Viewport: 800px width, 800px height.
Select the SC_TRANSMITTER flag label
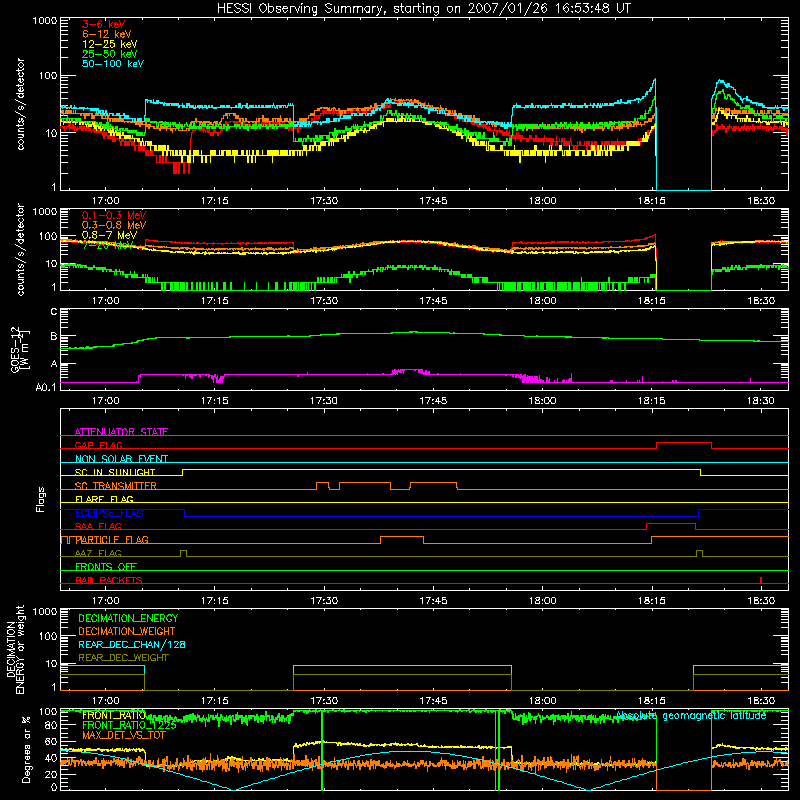coord(116,486)
